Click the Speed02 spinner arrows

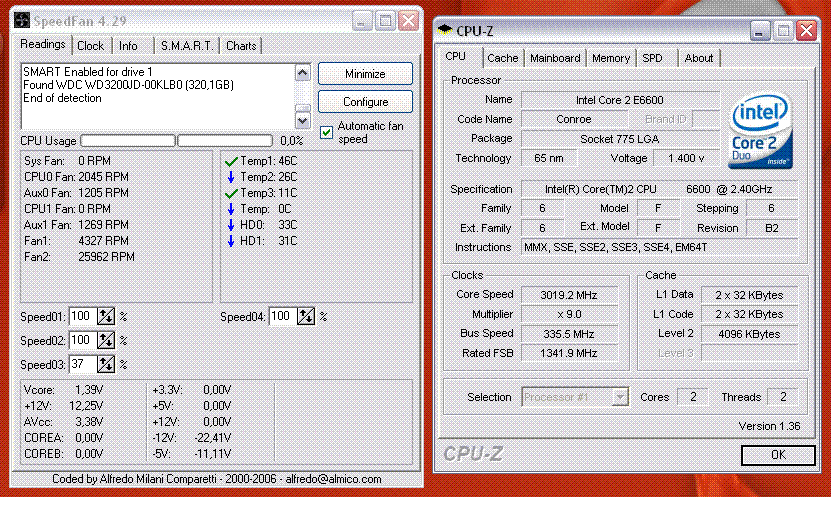click(106, 340)
